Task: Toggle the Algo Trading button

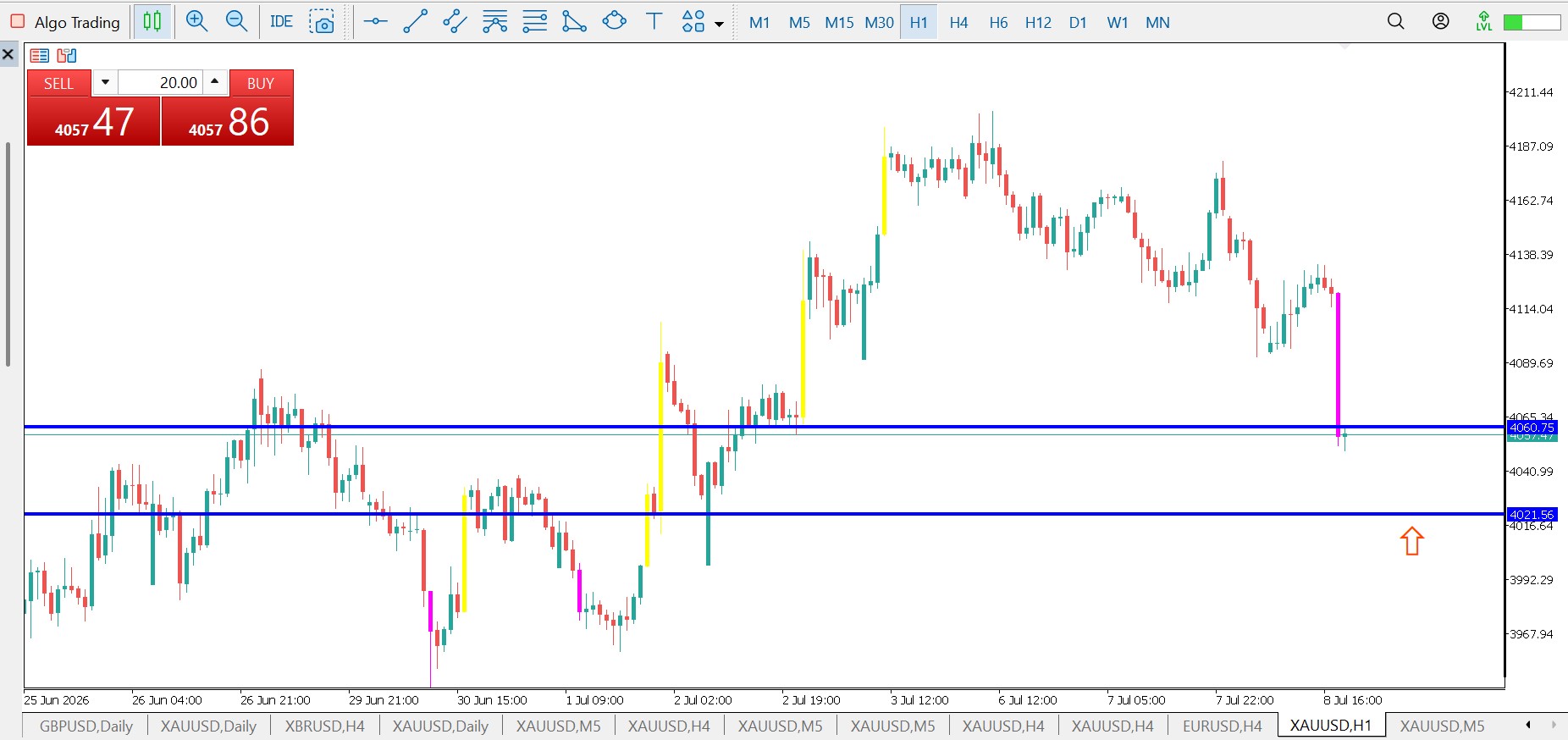Action: (65, 22)
